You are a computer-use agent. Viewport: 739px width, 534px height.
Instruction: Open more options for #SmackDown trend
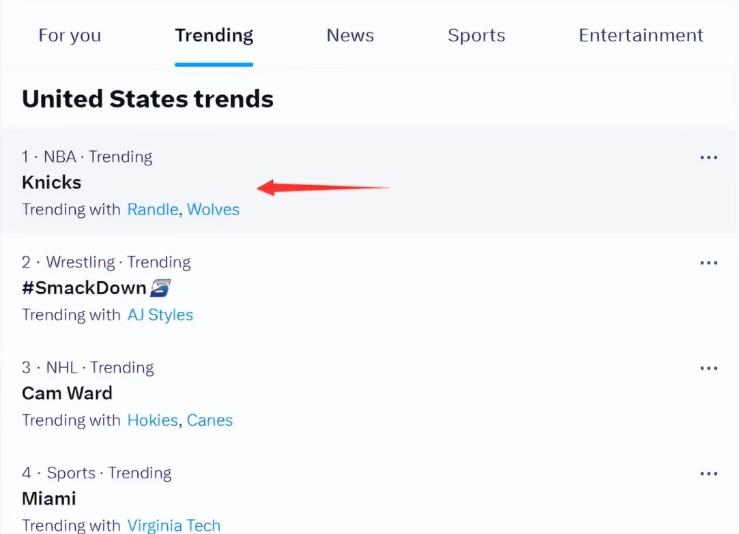709,263
